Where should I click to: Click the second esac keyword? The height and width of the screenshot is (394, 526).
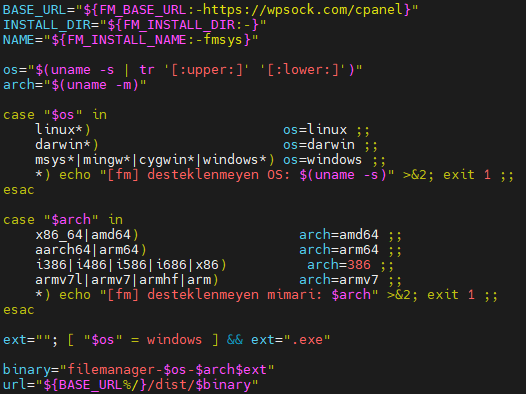(x=19, y=310)
